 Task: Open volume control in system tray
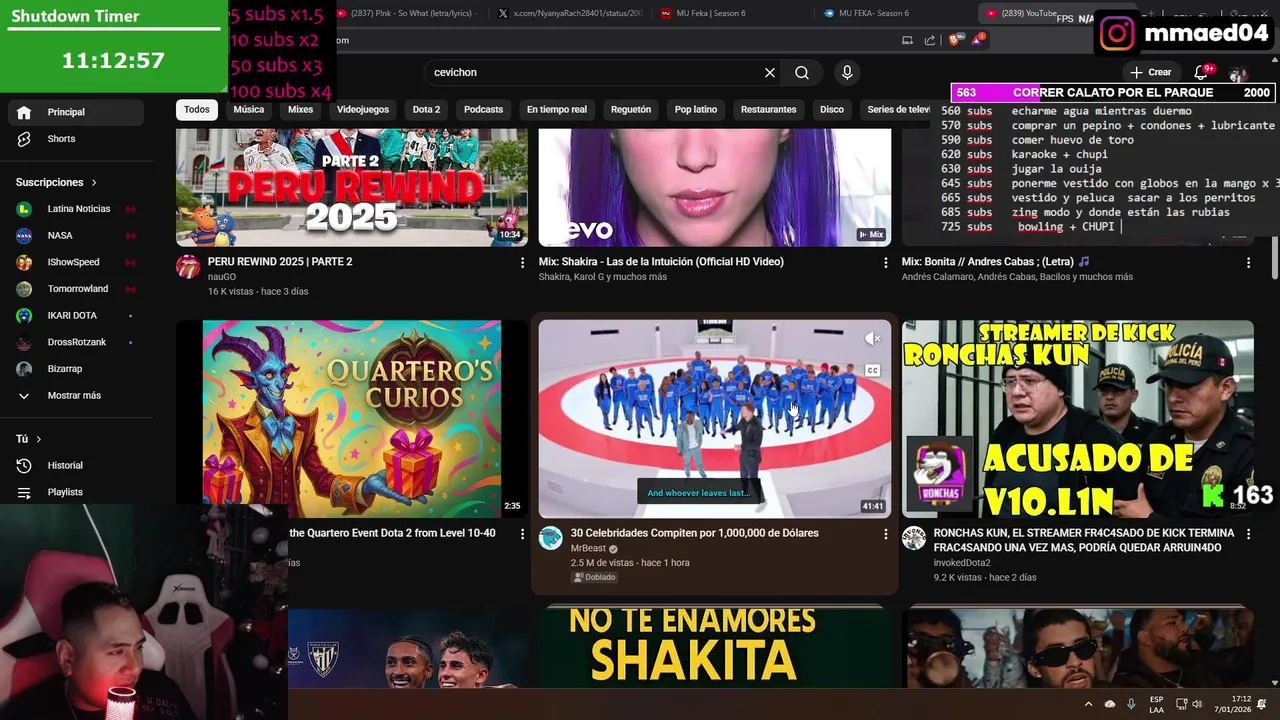(x=1198, y=704)
